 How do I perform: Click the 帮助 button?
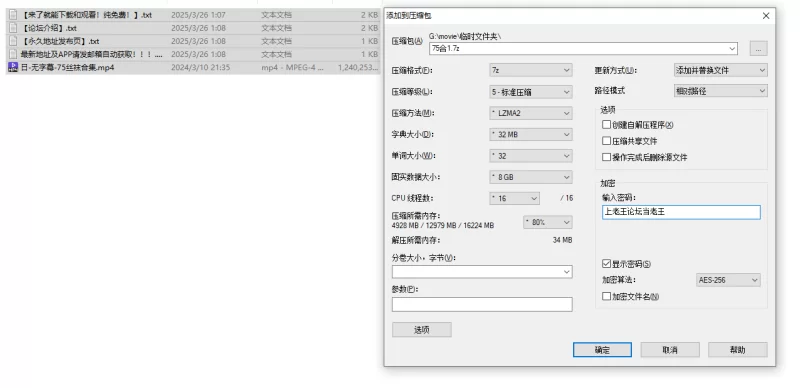738,350
